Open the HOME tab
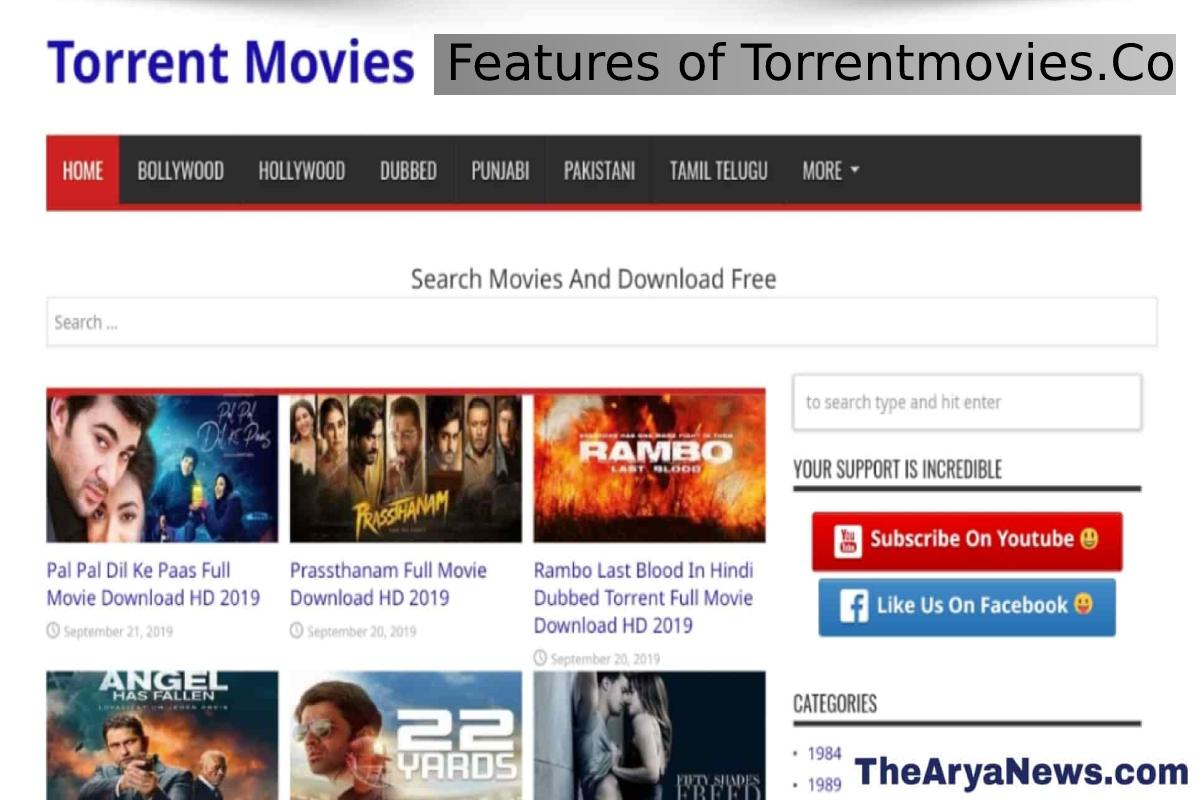This screenshot has width=1200, height=800. click(x=83, y=171)
